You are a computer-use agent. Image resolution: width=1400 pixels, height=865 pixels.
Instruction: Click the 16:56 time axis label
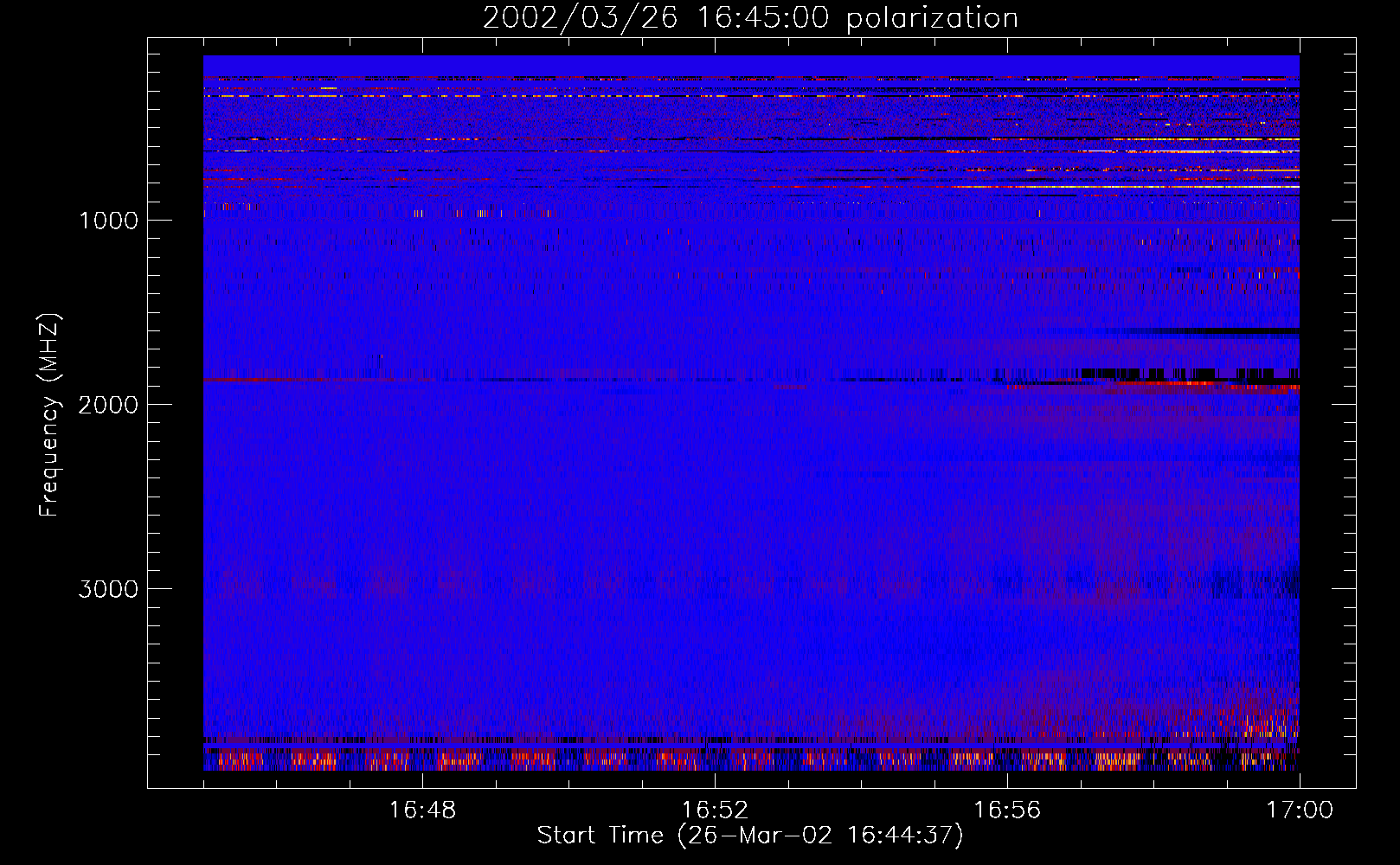(1007, 811)
